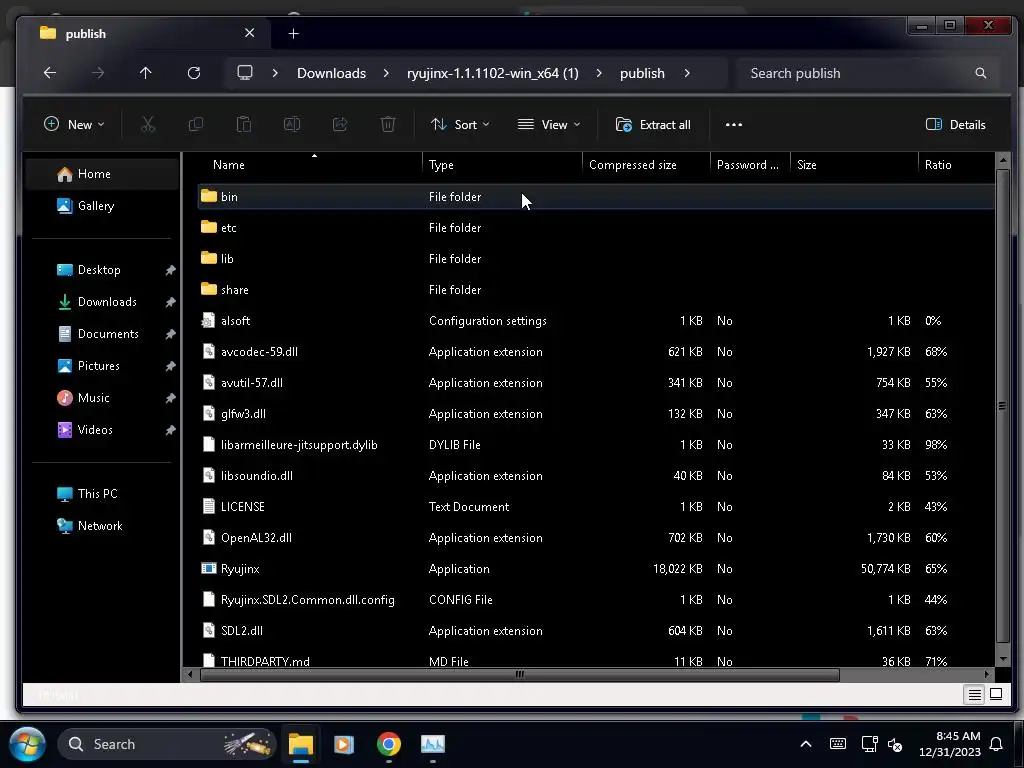Go up one directory level
The image size is (1024, 768).
[x=146, y=73]
